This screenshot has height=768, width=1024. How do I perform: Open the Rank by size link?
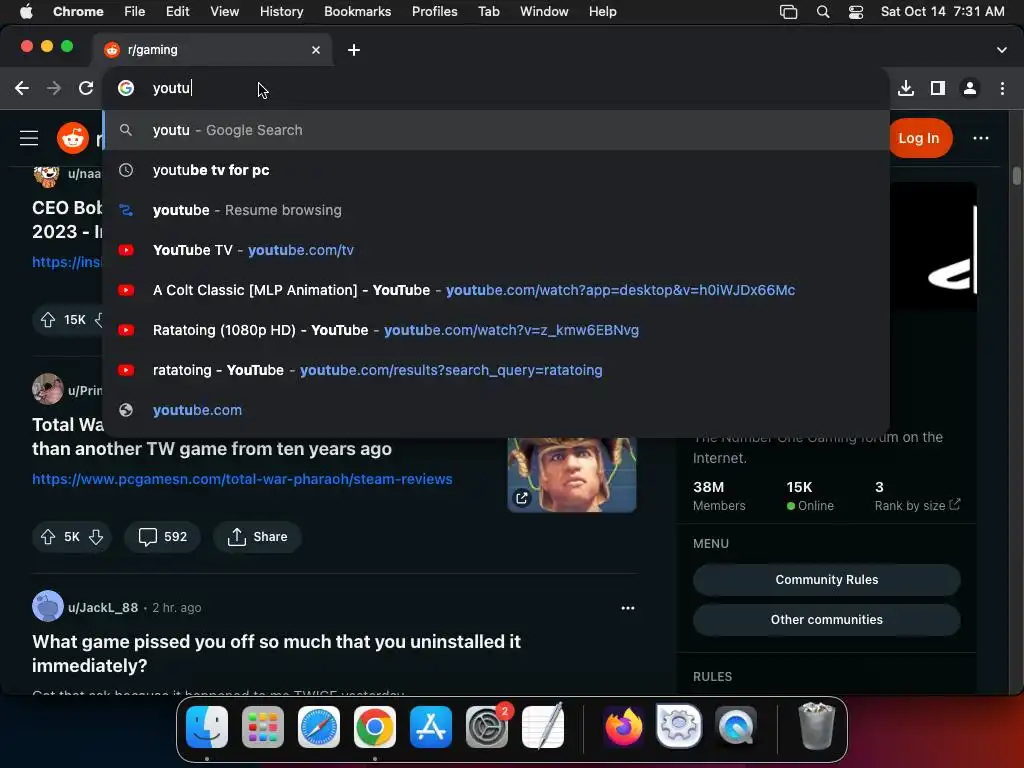[917, 505]
